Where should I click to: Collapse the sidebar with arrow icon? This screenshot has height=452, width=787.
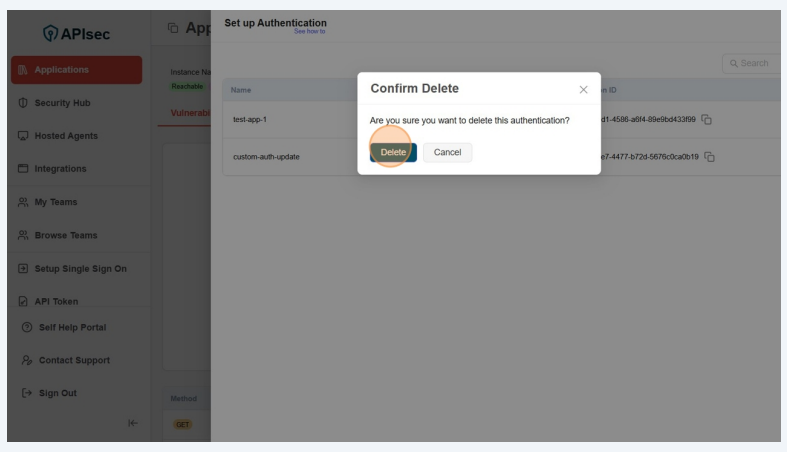133,423
